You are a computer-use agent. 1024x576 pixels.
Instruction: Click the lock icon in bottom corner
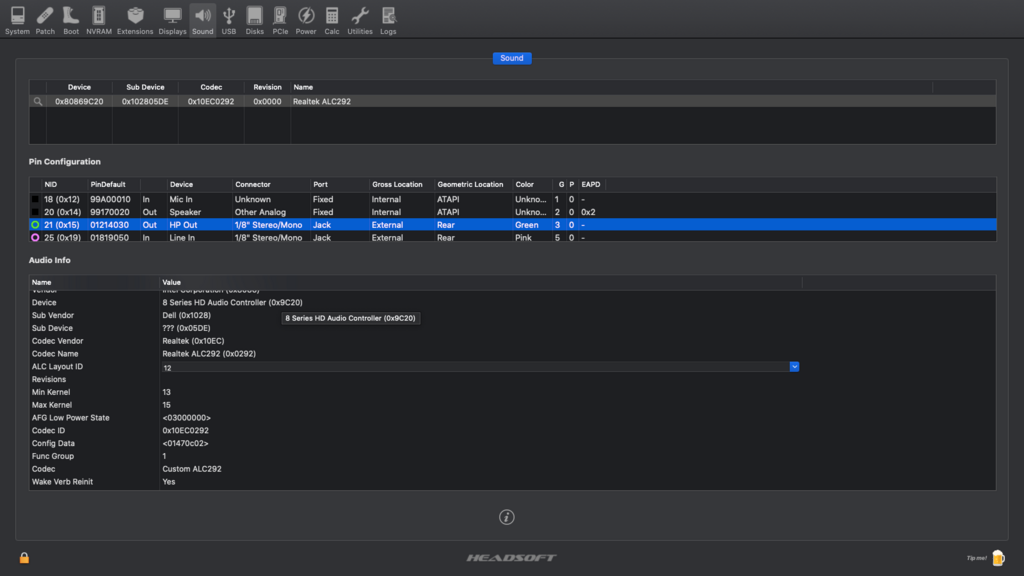[x=24, y=558]
